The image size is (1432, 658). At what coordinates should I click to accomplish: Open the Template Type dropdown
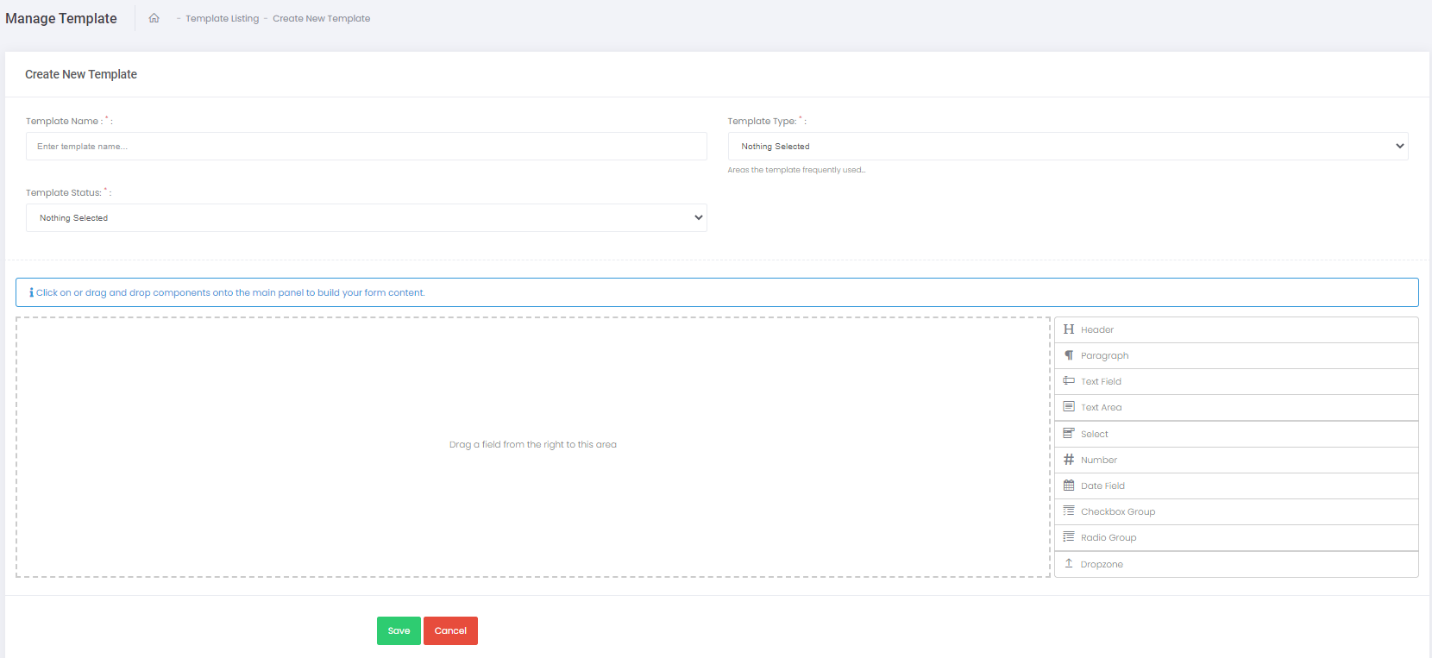click(x=1067, y=146)
